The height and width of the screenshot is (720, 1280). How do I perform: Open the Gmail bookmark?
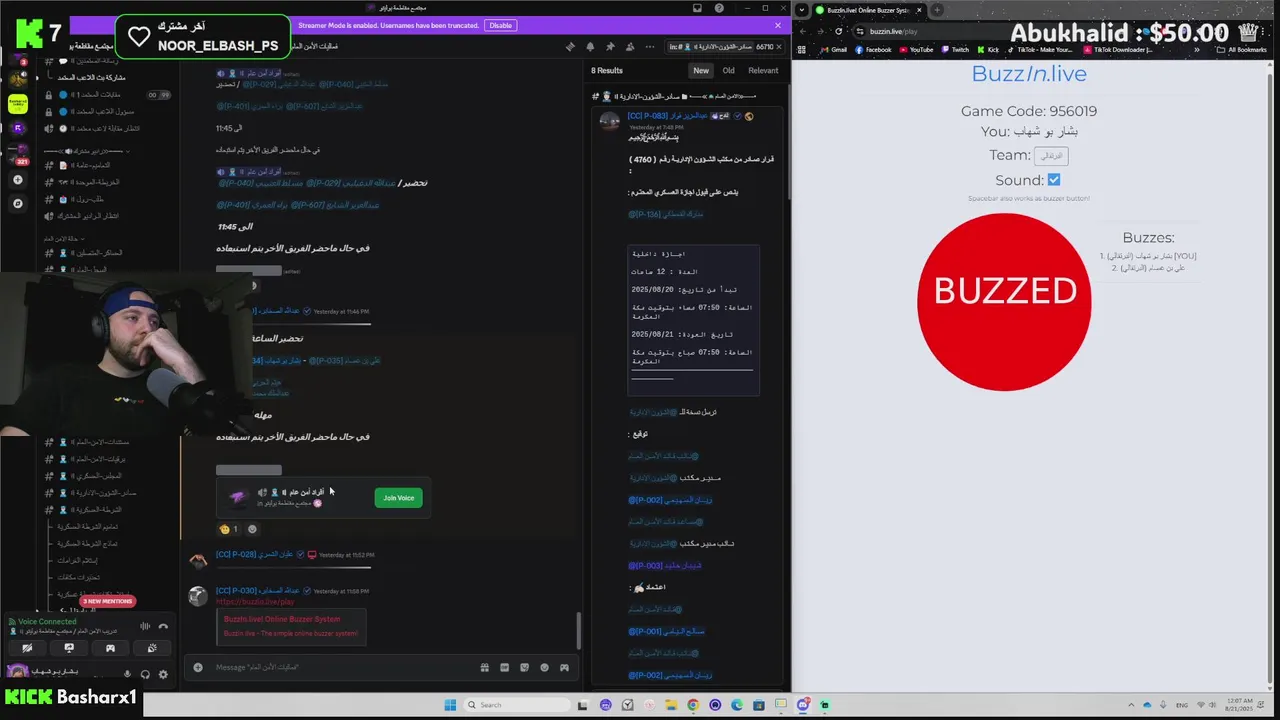[x=832, y=50]
